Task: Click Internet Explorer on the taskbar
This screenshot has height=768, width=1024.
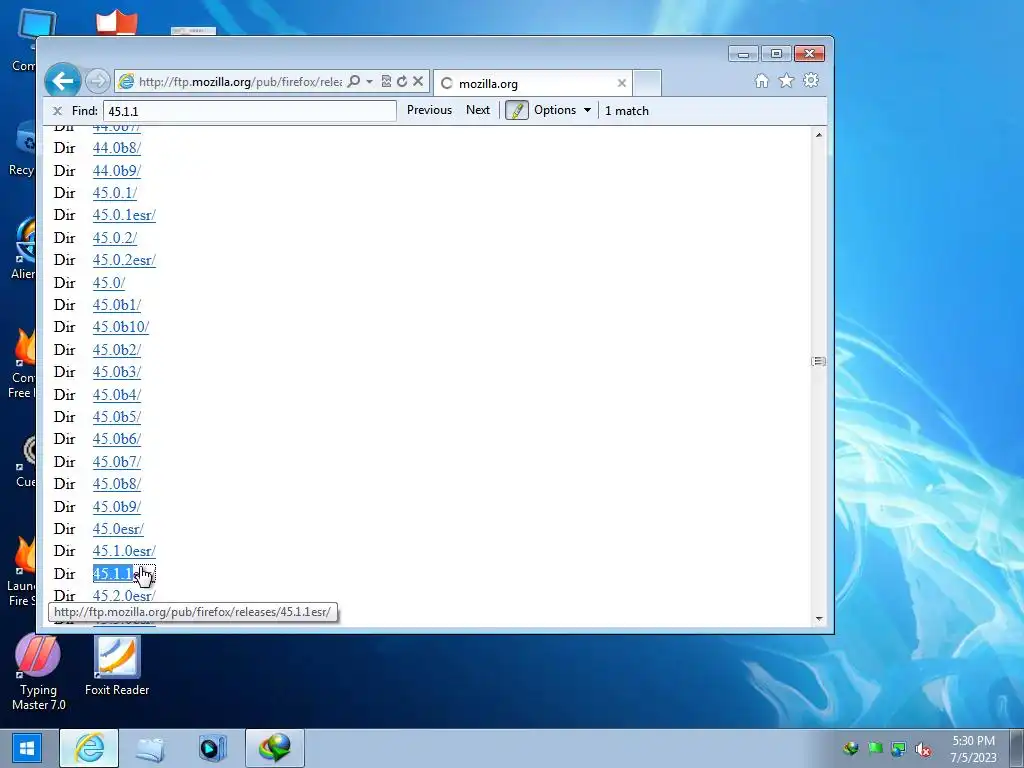Action: click(89, 748)
